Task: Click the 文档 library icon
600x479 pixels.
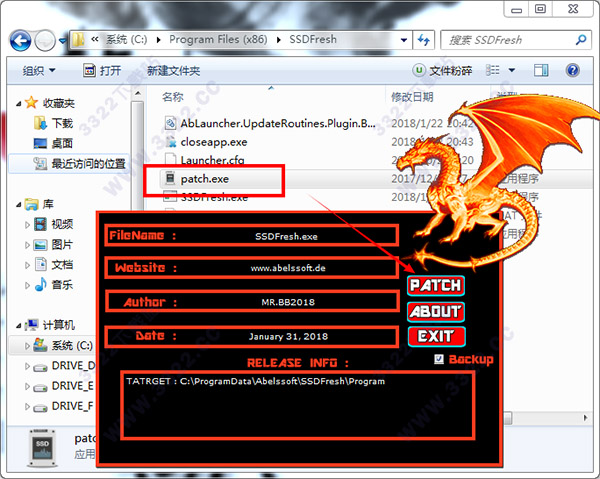Action: click(x=41, y=264)
